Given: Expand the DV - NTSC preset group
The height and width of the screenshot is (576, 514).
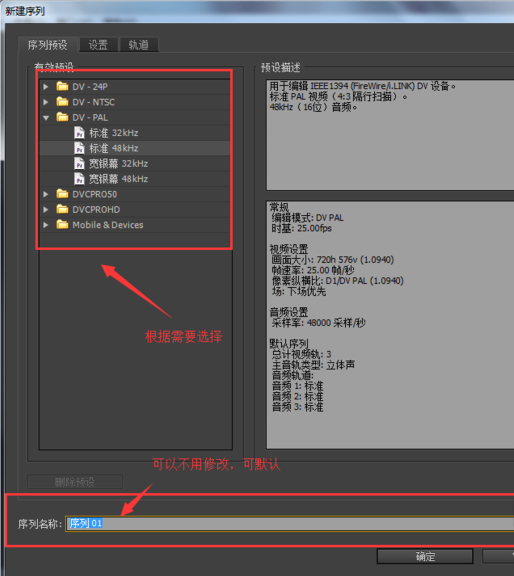Looking at the screenshot, I should (46, 102).
